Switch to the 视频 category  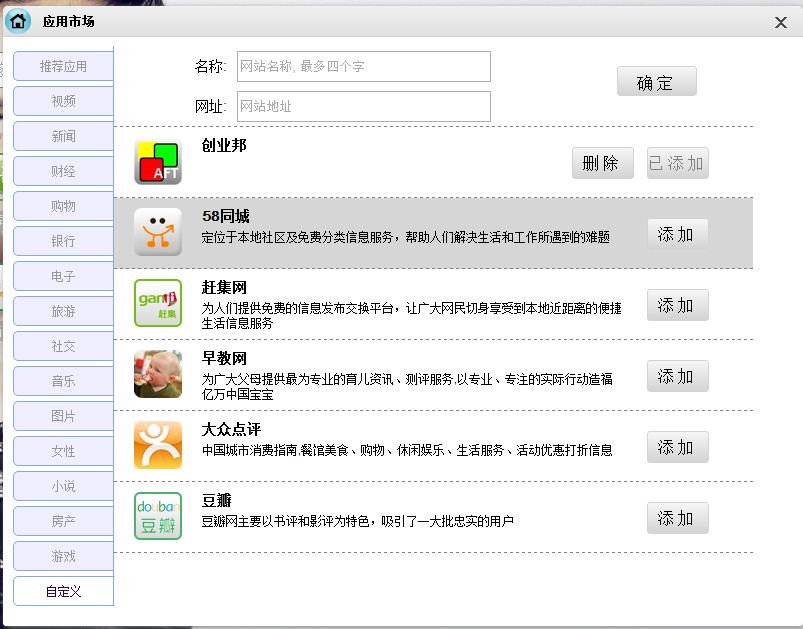pos(64,101)
